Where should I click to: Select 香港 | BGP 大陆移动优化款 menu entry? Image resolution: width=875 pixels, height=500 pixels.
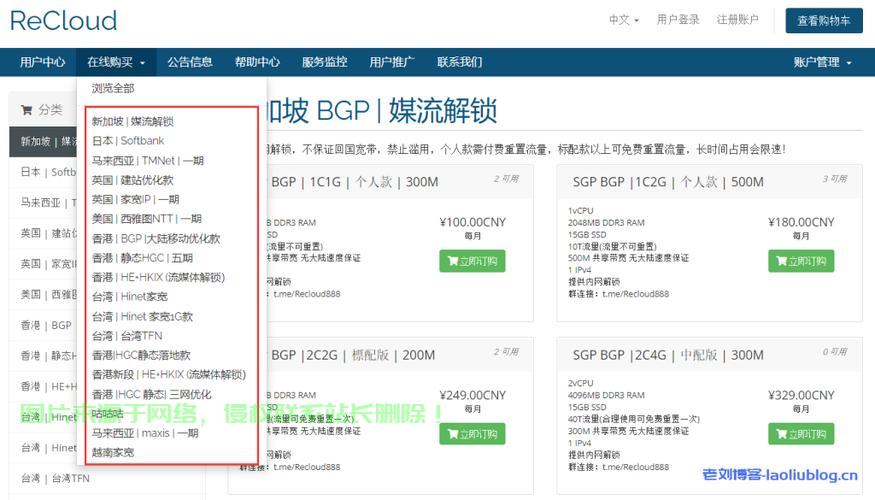[x=156, y=239]
